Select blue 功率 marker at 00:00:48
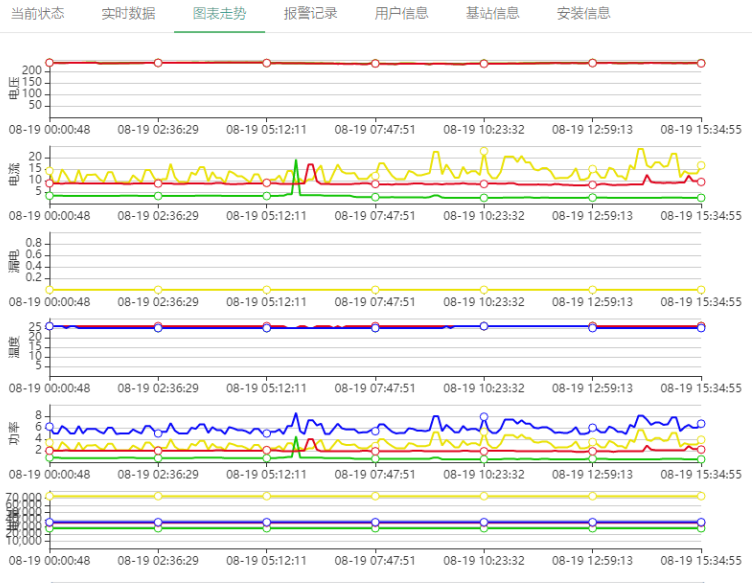Viewport: 752px width, 583px height. (x=49, y=427)
